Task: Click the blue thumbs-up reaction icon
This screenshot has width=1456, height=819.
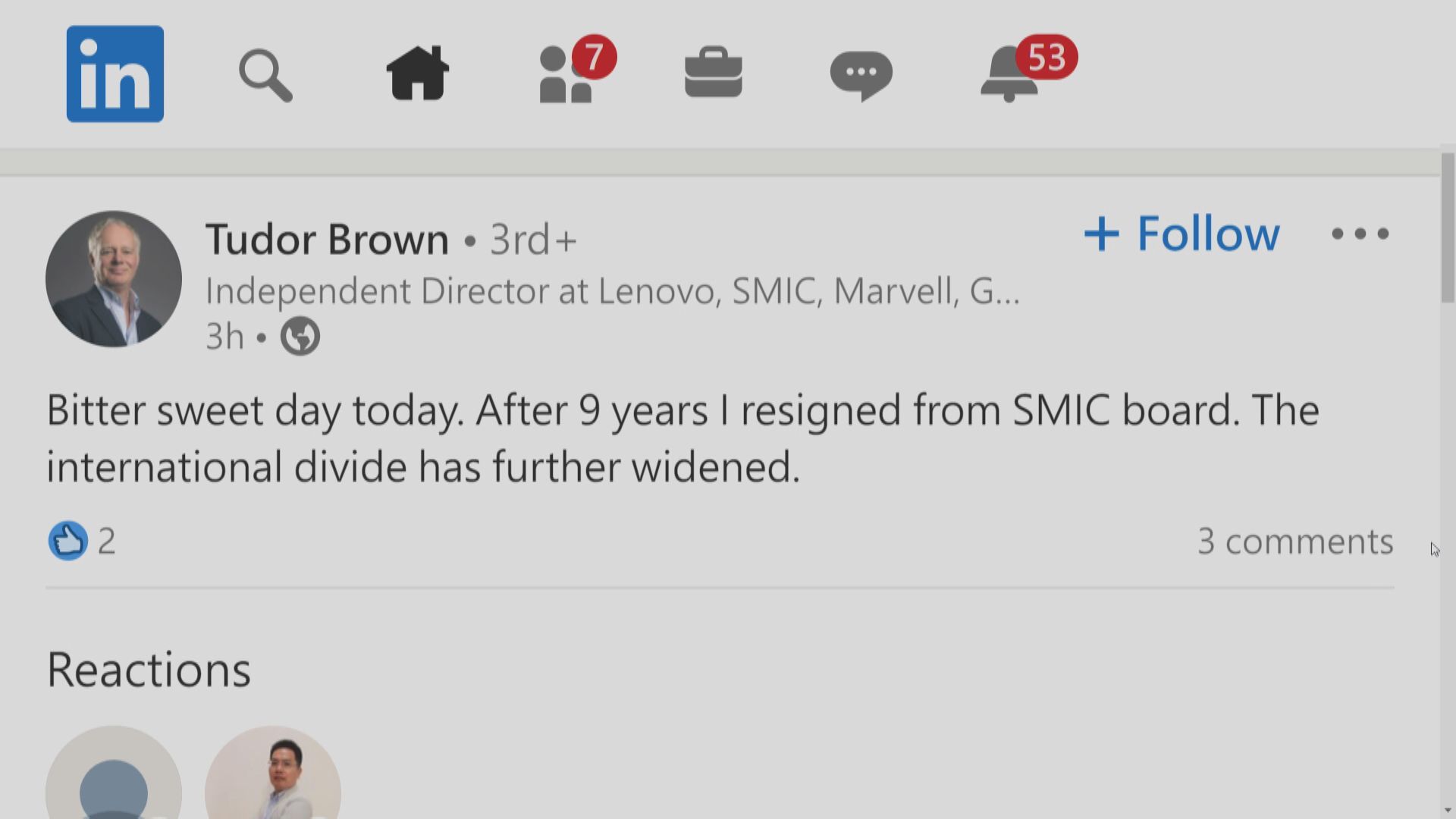Action: [x=68, y=541]
